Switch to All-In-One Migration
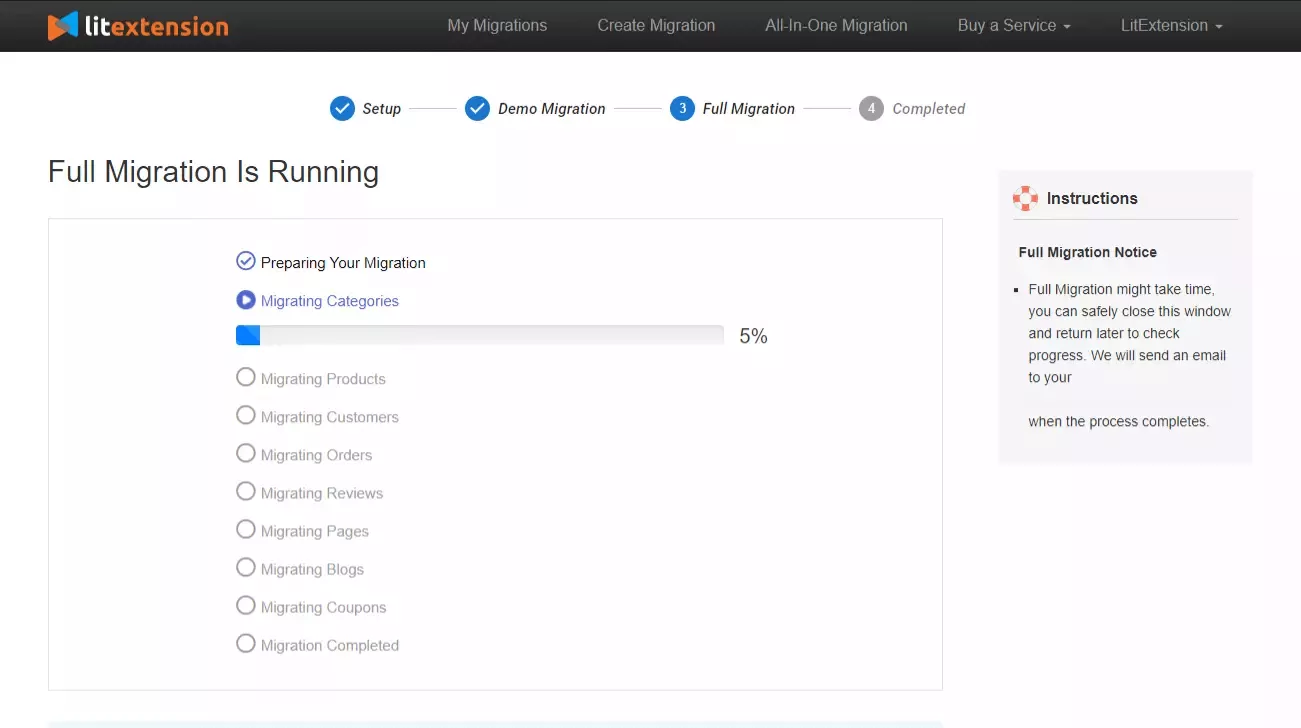This screenshot has width=1301, height=728. pos(836,26)
